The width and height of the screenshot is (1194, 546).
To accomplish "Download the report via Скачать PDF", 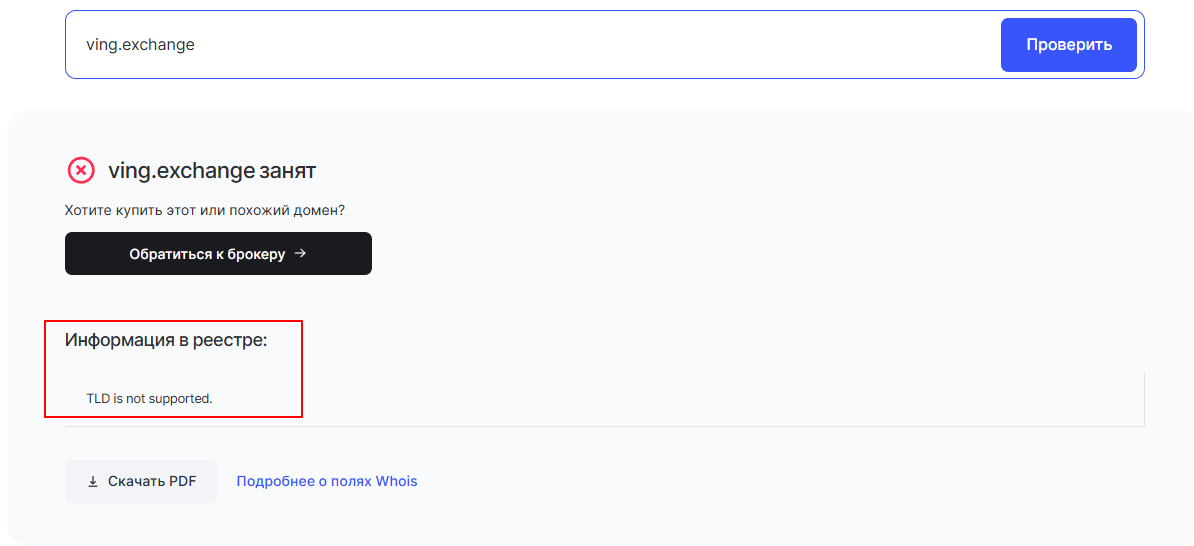I will (x=141, y=482).
